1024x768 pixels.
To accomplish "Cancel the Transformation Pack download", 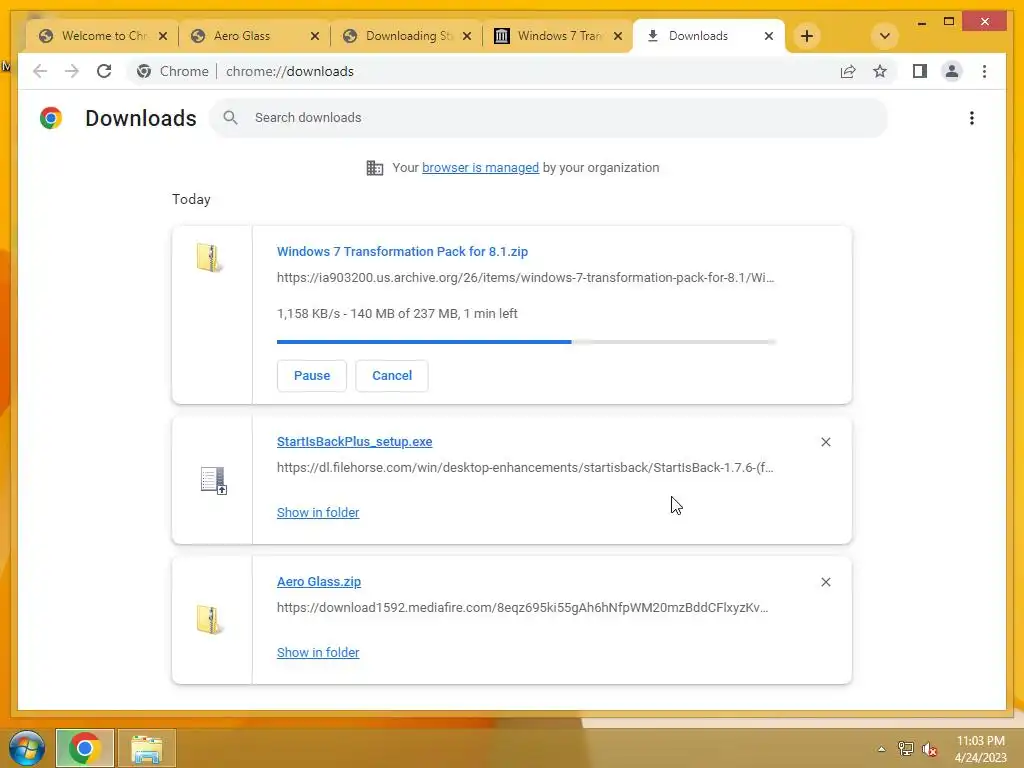I will pyautogui.click(x=392, y=376).
